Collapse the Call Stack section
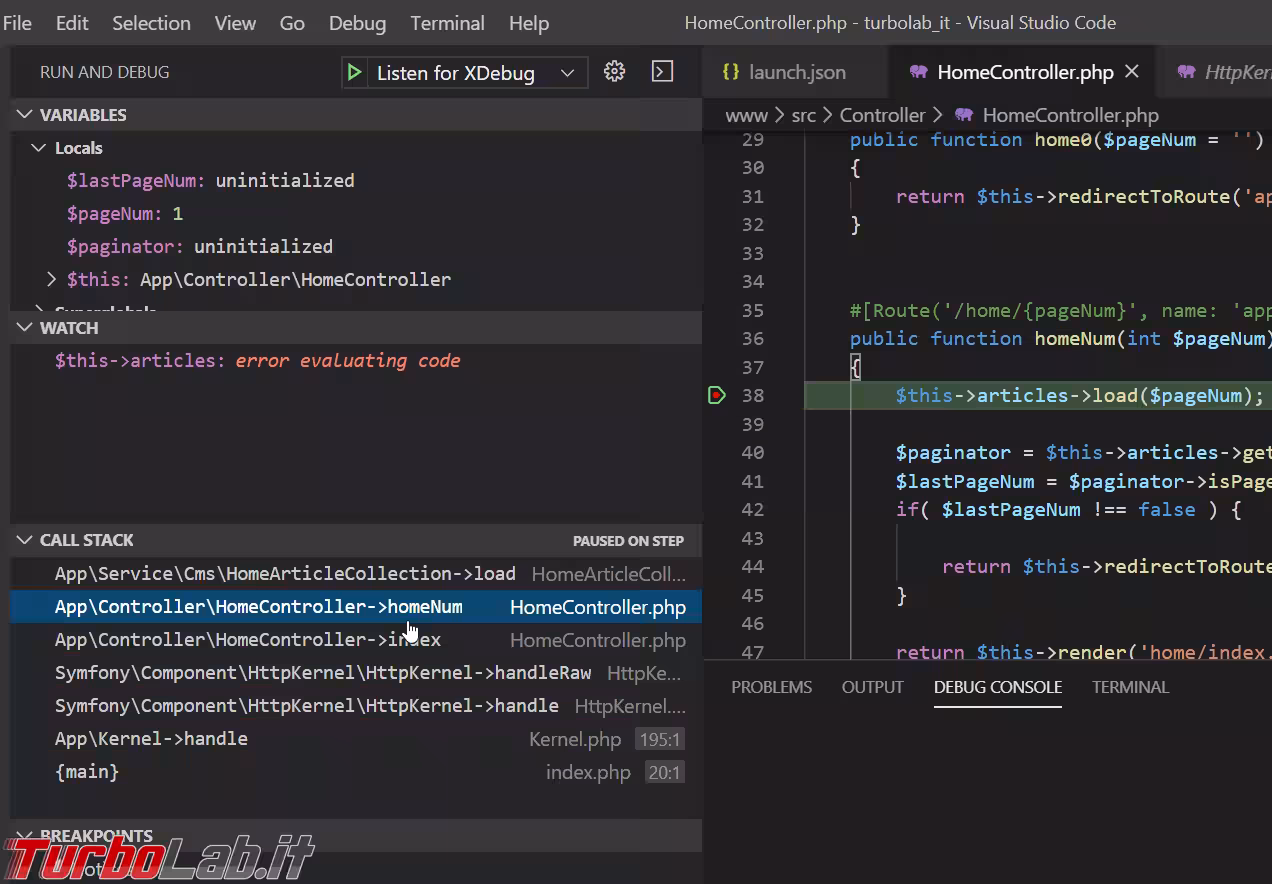Image resolution: width=1272 pixels, height=884 pixels. pos(25,540)
